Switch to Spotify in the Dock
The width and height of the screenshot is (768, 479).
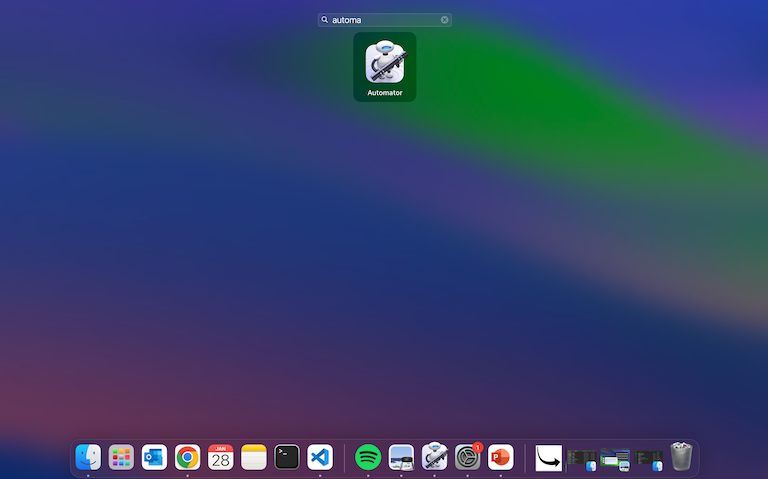tap(368, 457)
